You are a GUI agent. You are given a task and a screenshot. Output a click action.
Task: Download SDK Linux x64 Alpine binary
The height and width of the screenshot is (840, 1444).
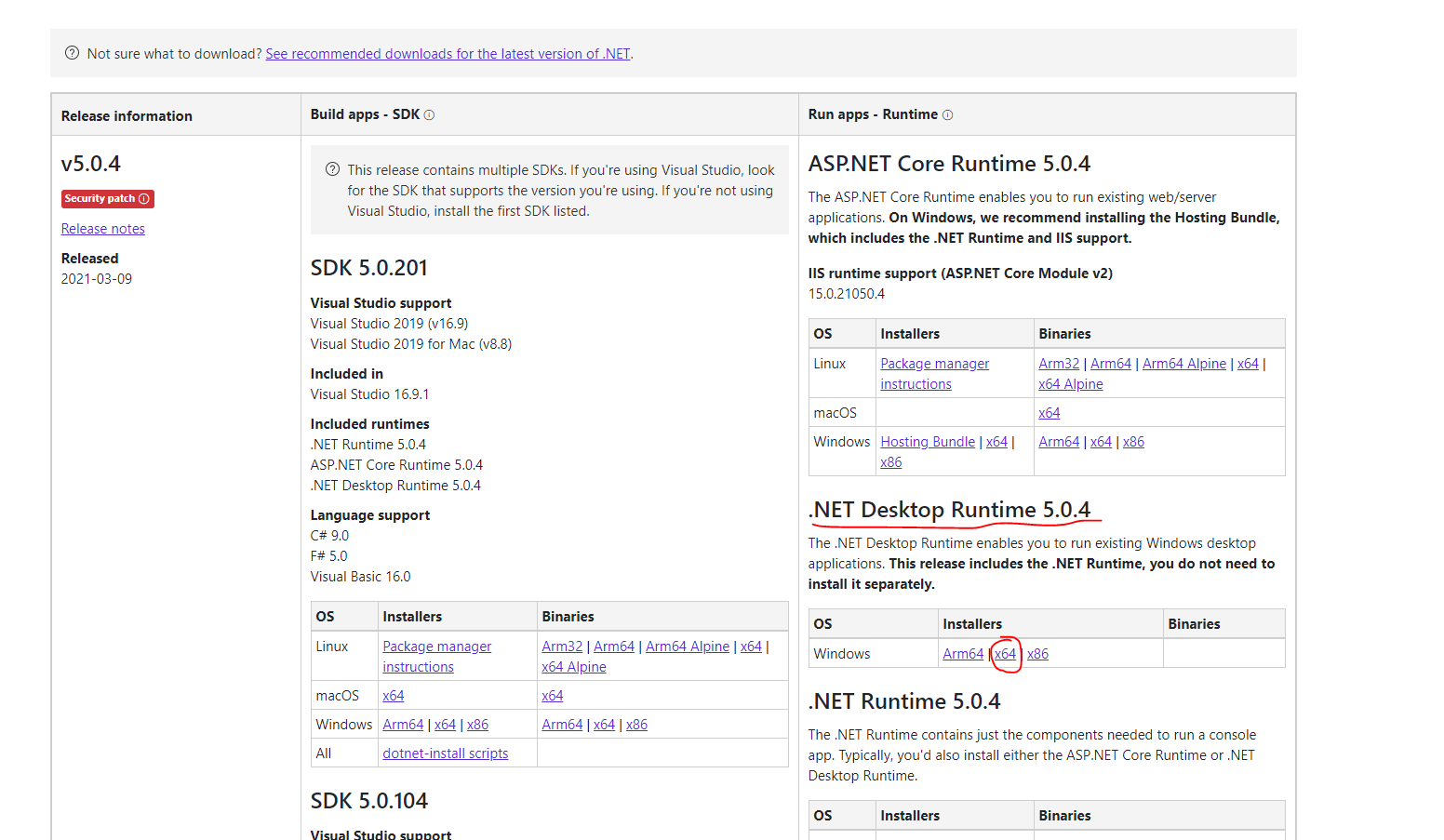coord(574,667)
